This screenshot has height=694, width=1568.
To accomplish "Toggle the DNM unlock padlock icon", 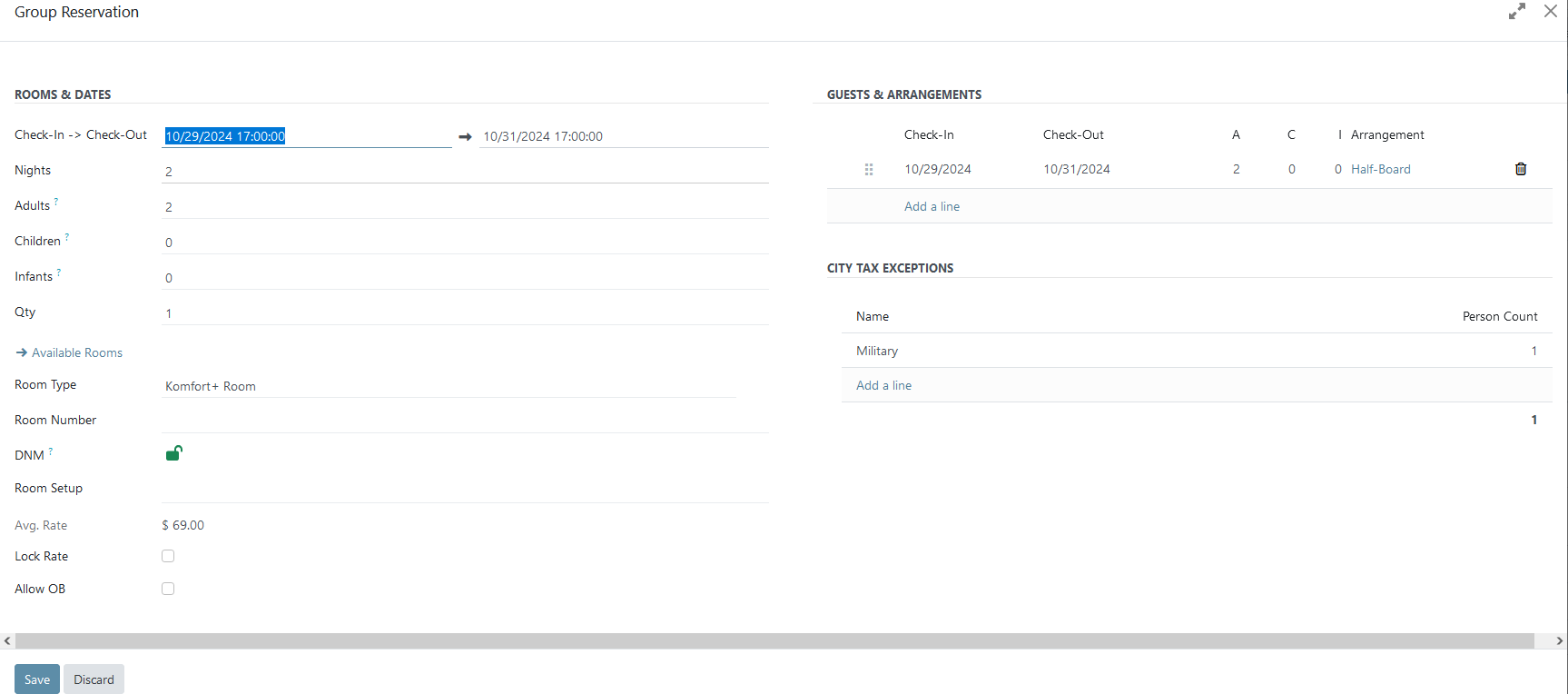I will tap(174, 453).
